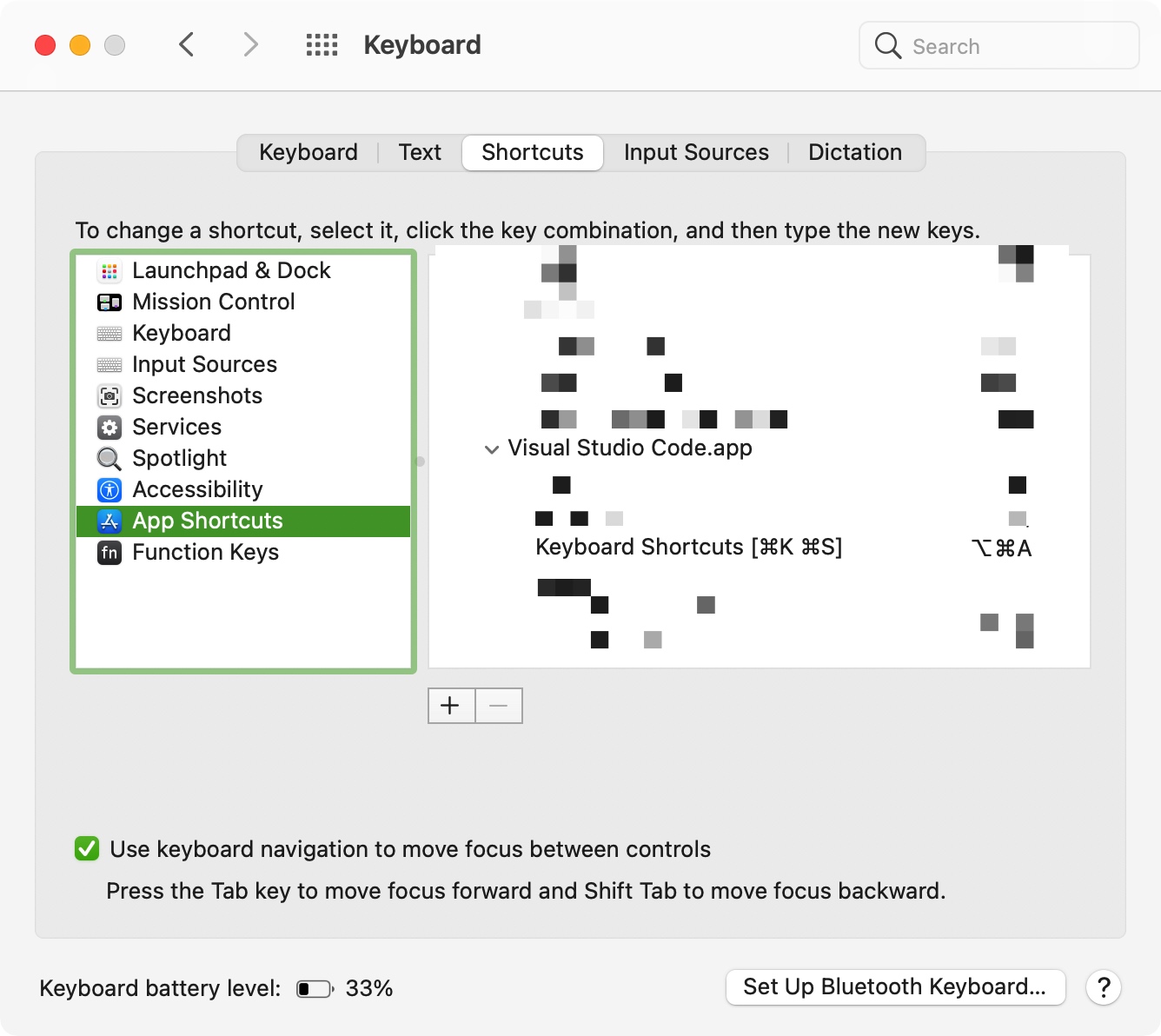Click the Spotlight magnifier icon in list

[109, 459]
